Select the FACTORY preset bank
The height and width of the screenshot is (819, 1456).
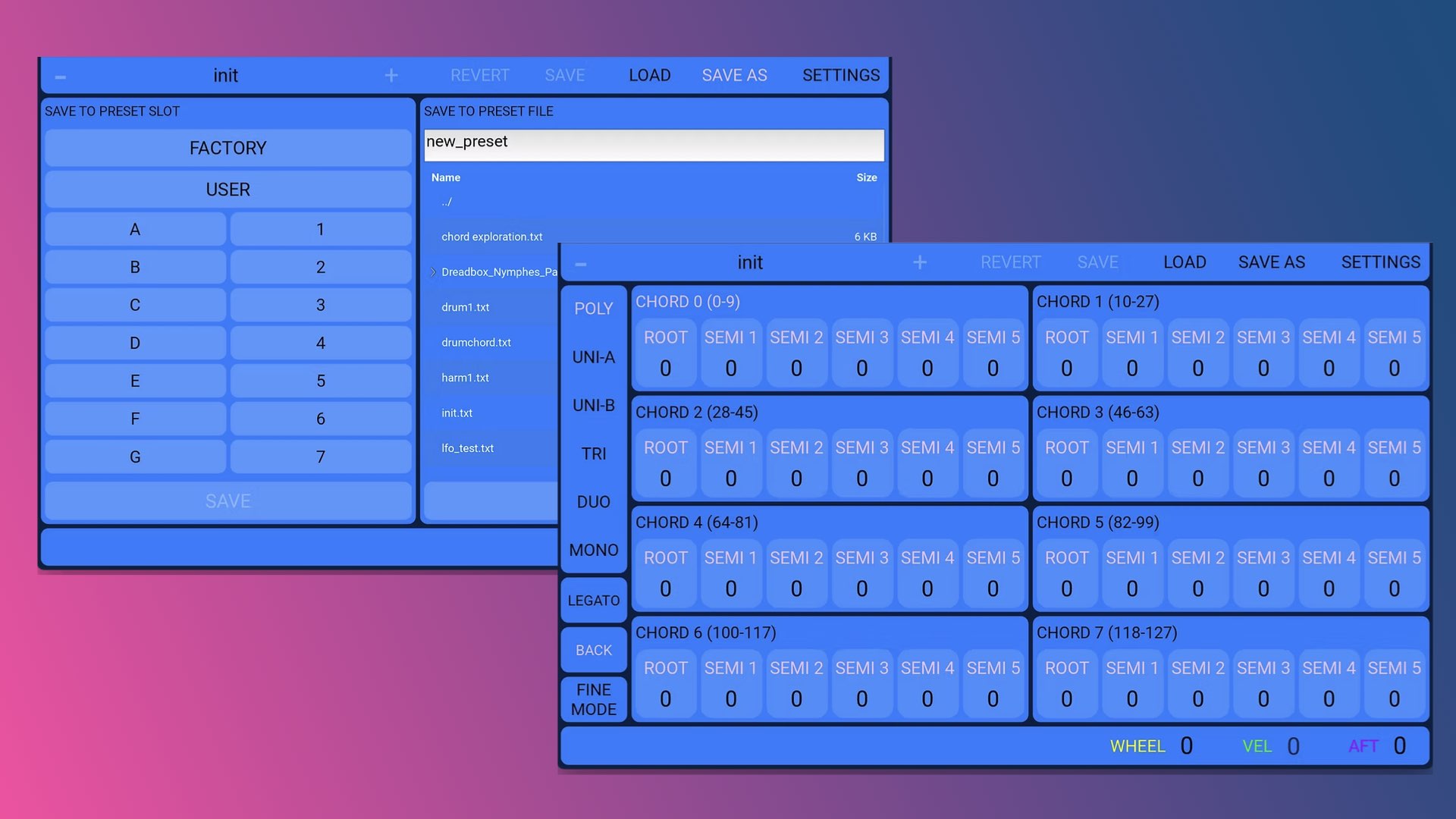coord(228,148)
